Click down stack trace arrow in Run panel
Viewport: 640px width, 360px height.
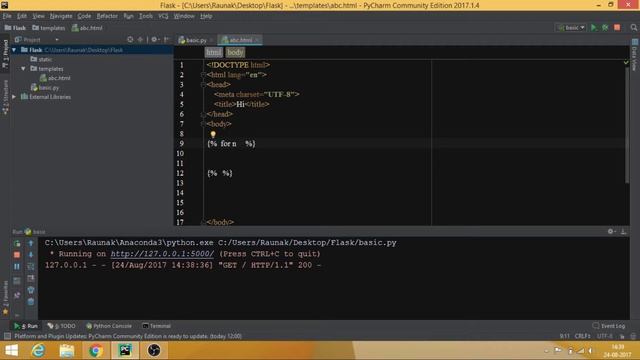click(x=31, y=255)
